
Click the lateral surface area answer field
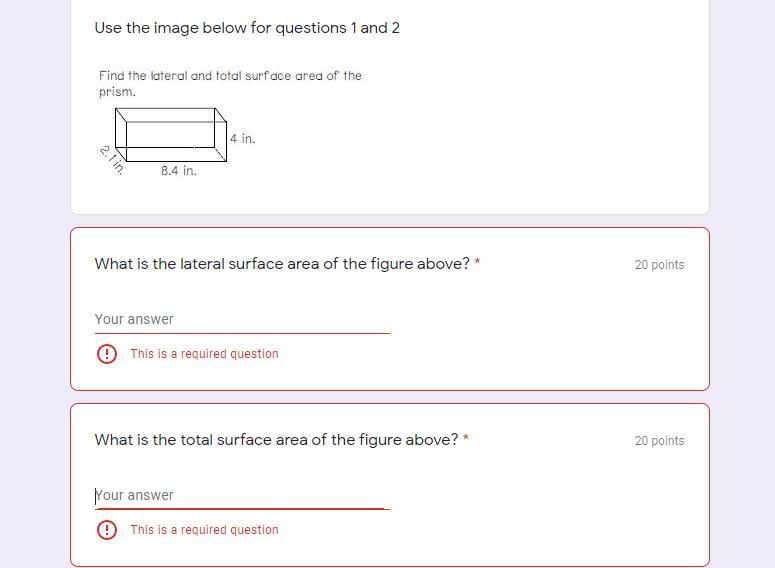(241, 319)
